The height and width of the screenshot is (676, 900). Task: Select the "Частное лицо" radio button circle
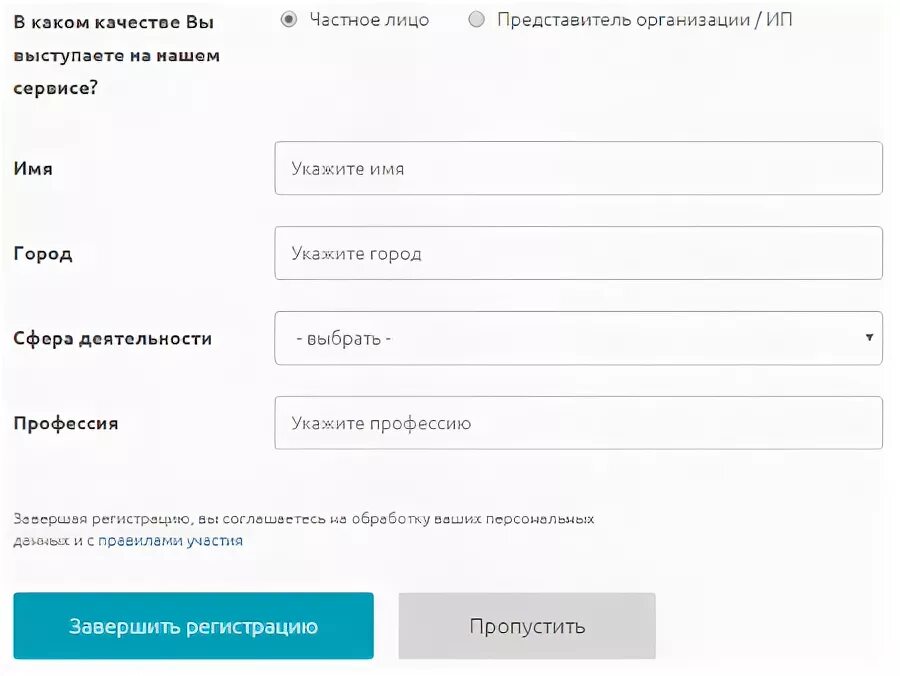click(x=289, y=20)
